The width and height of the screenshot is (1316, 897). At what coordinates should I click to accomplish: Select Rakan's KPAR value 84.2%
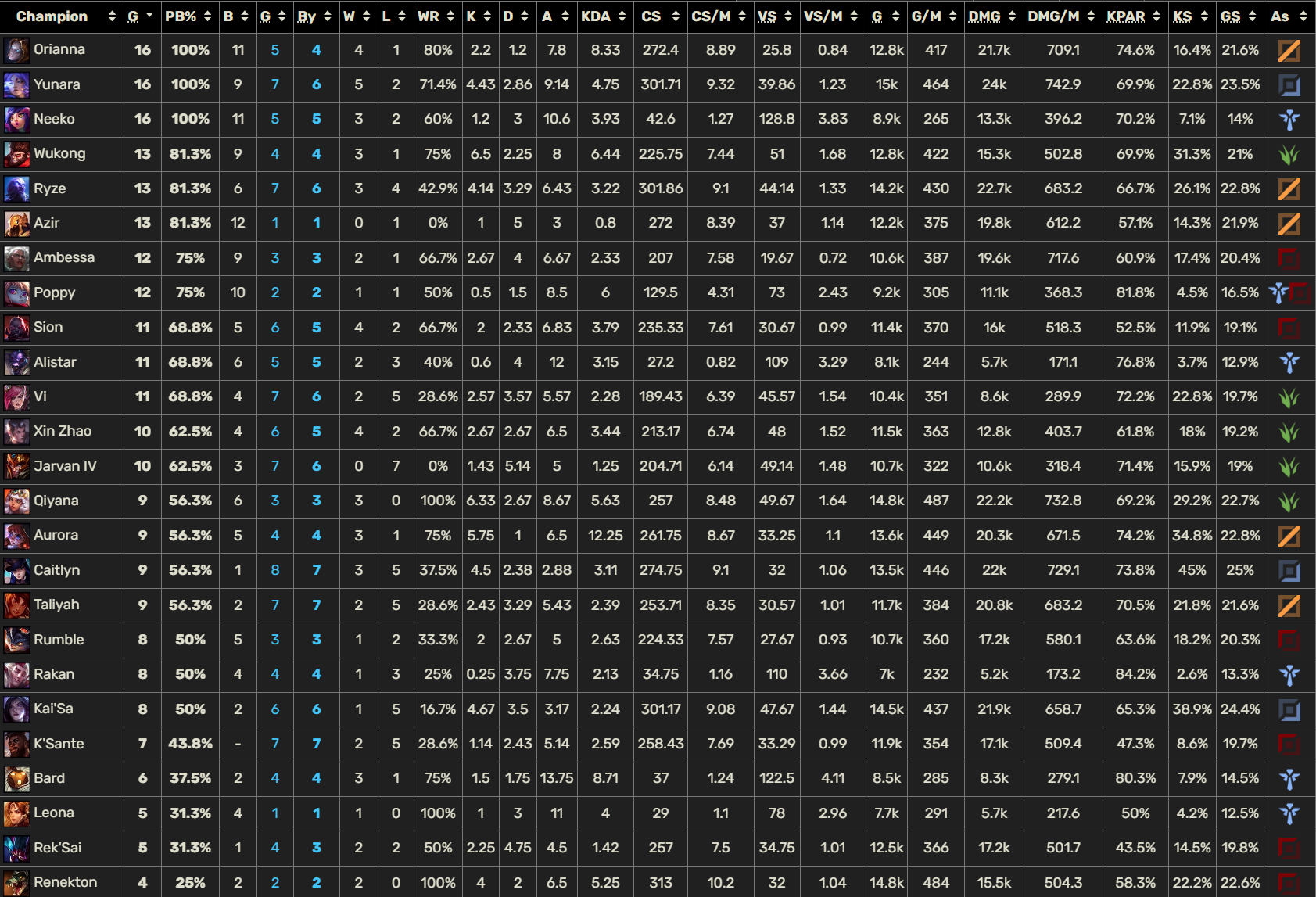[1135, 674]
